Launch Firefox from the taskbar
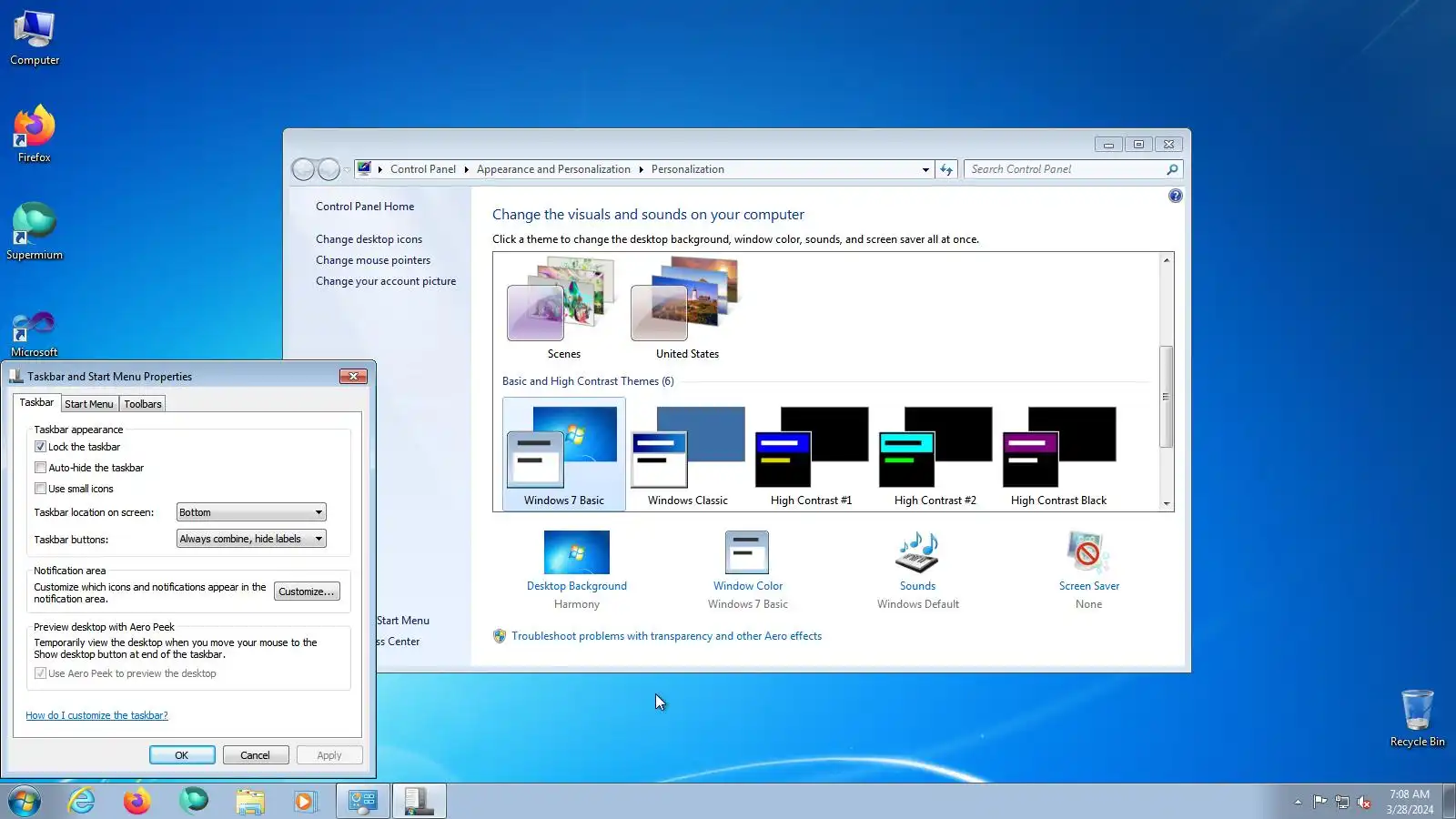The height and width of the screenshot is (819, 1456). [x=137, y=801]
